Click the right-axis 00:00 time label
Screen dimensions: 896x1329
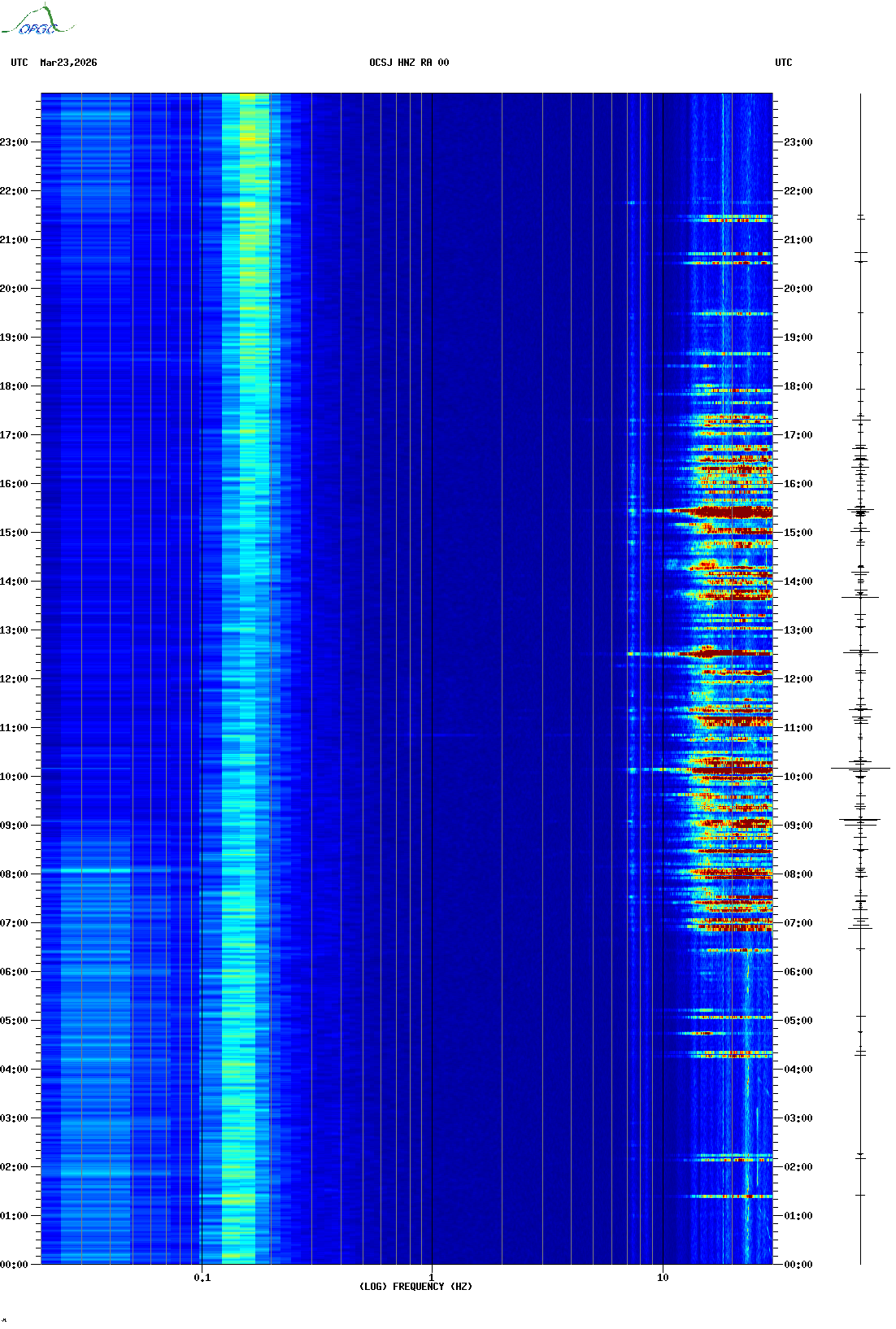tap(798, 1265)
